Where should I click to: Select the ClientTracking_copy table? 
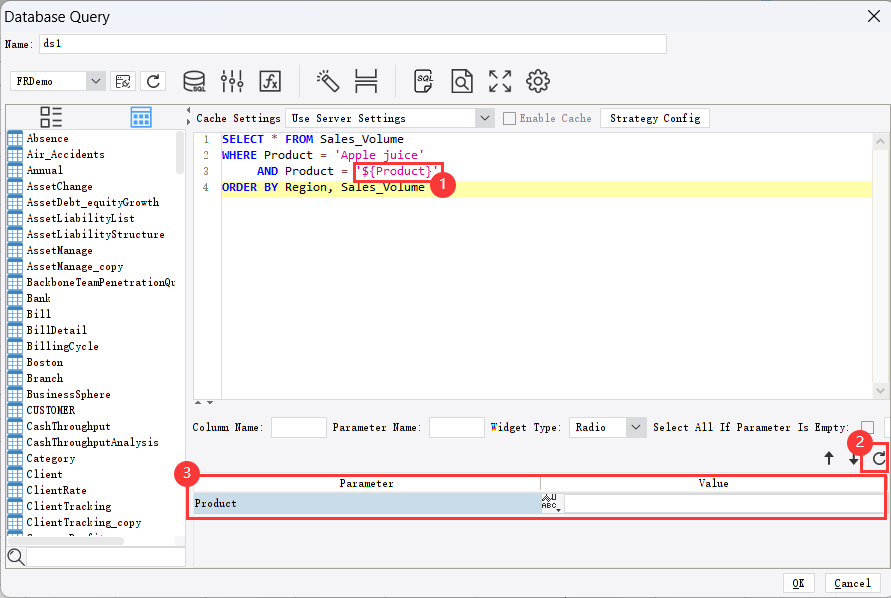(84, 522)
